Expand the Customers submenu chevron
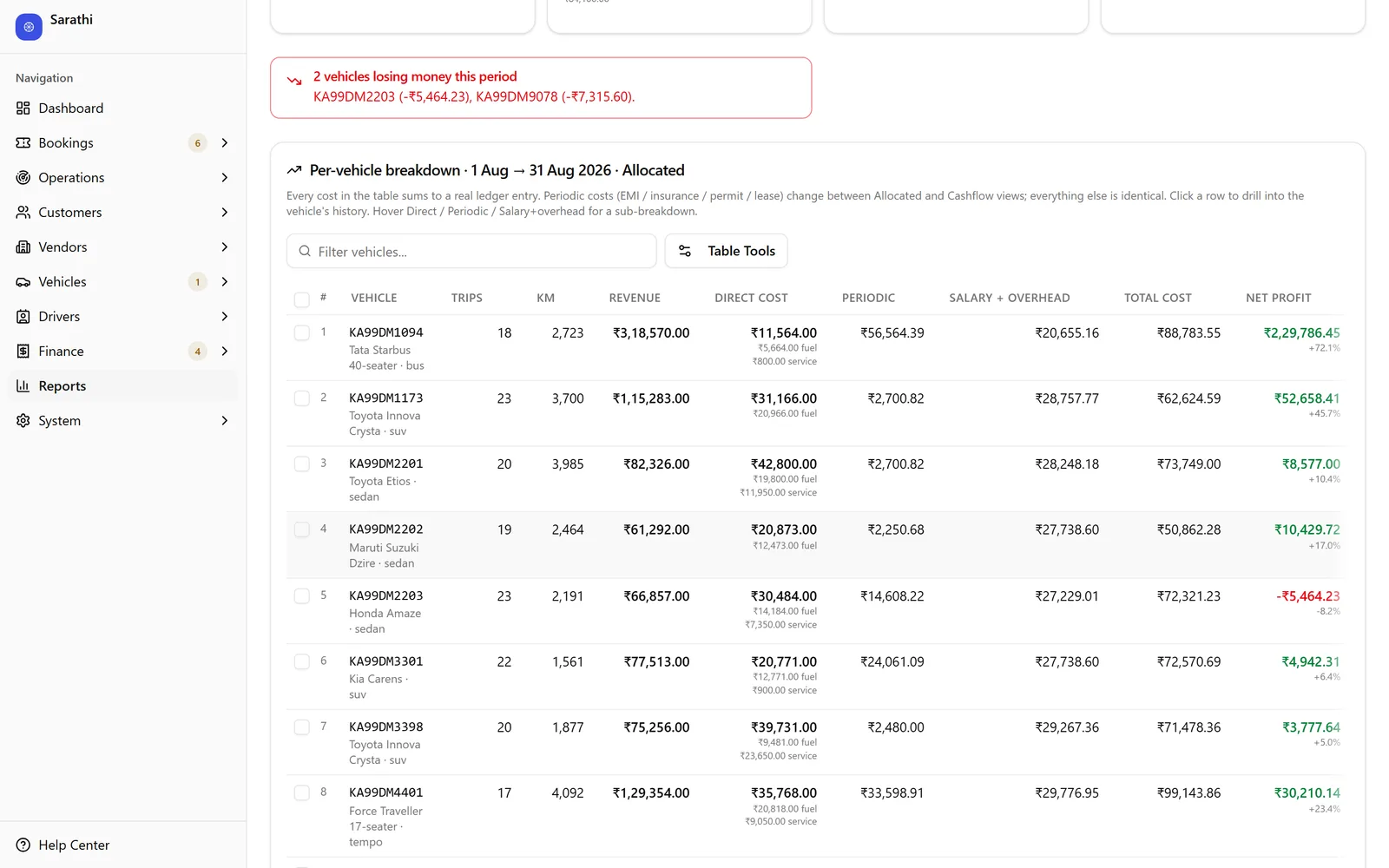1389x868 pixels. click(x=225, y=213)
